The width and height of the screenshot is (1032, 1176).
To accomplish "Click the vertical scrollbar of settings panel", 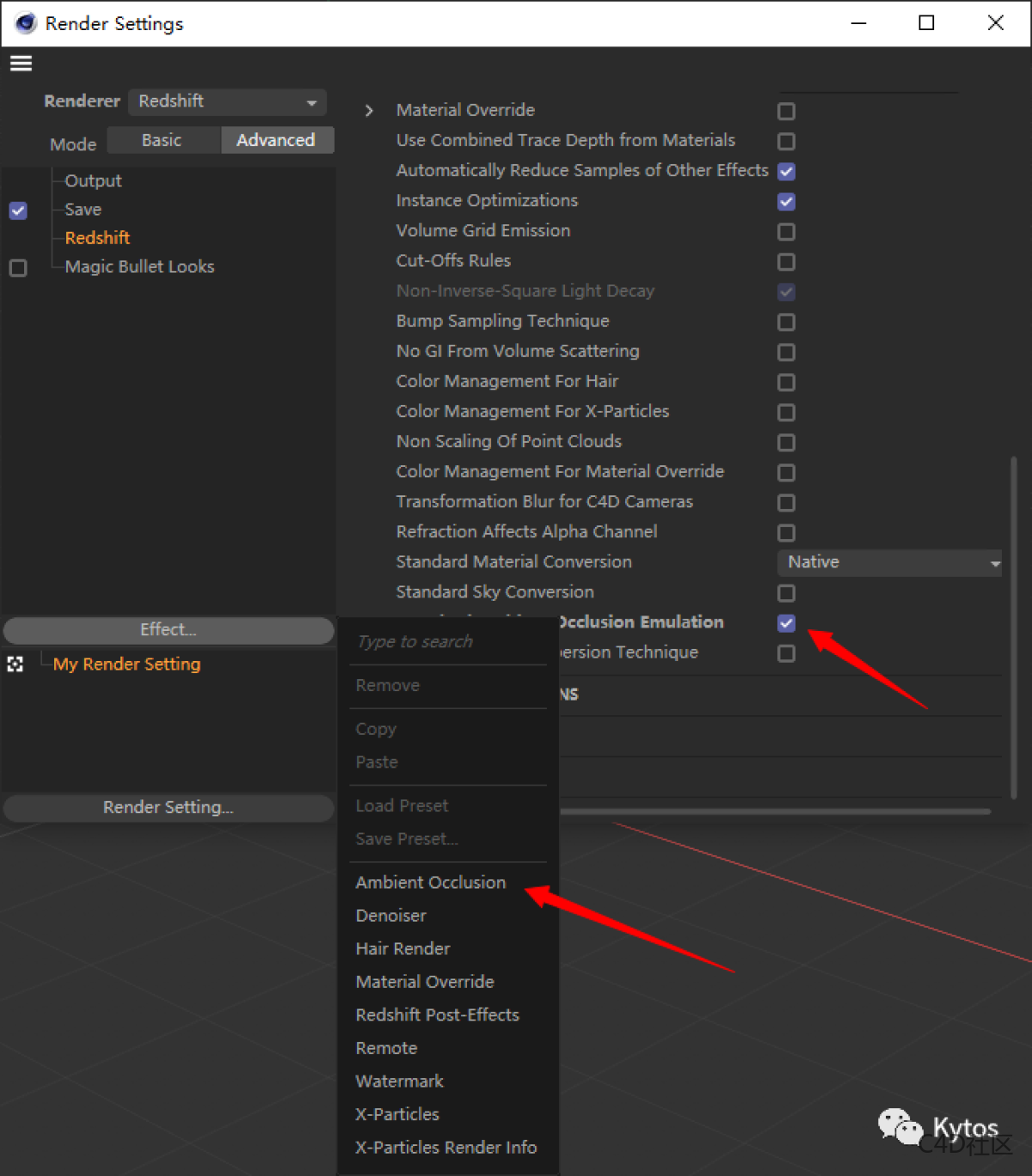I will pos(1014,628).
